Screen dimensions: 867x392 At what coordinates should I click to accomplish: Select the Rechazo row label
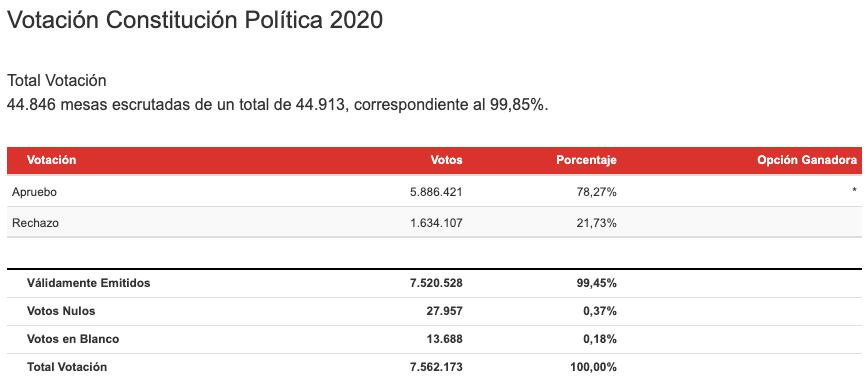[35, 223]
